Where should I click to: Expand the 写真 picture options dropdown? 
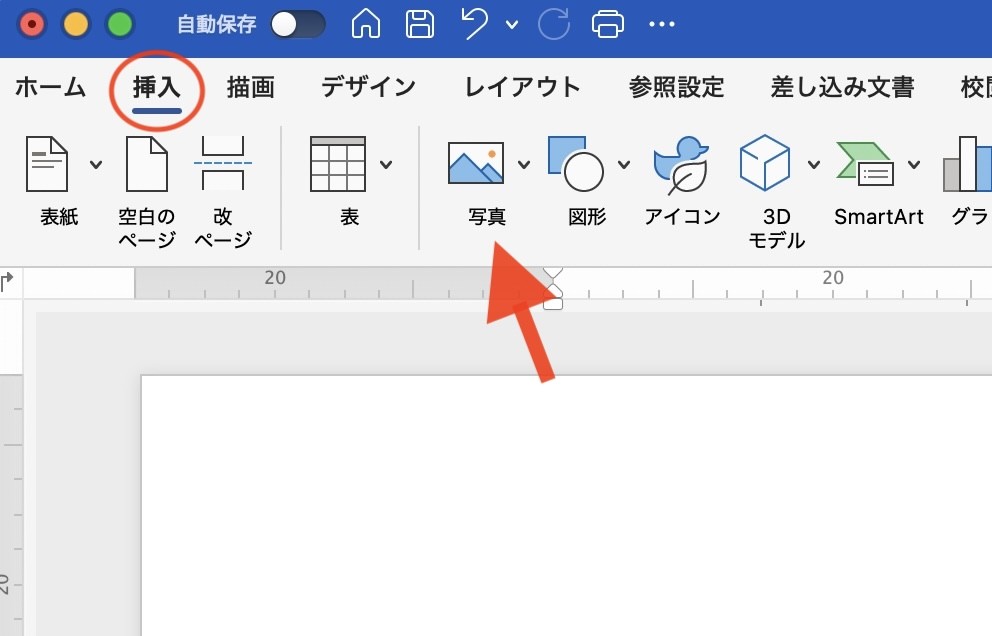pyautogui.click(x=525, y=163)
